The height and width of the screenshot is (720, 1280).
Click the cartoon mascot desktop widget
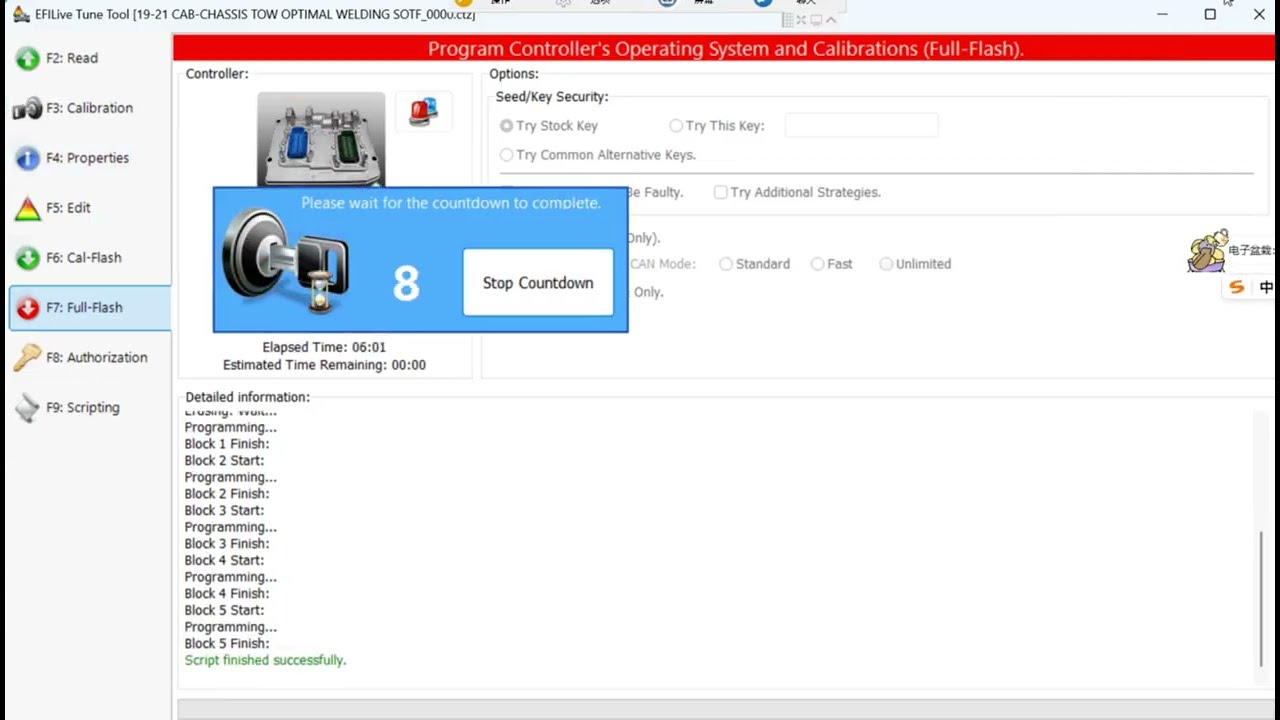pos(1208,250)
